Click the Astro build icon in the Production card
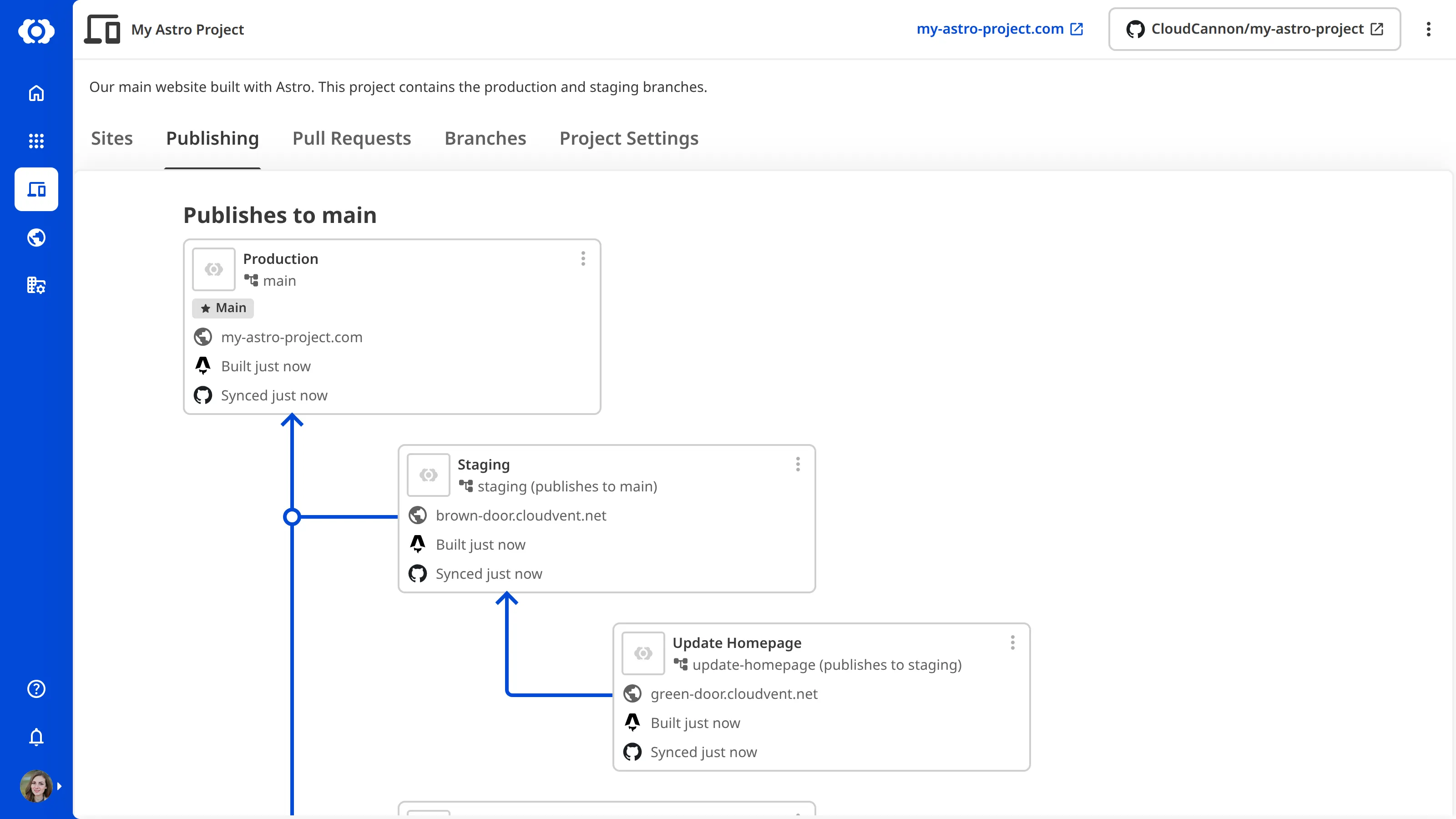 pos(203,366)
